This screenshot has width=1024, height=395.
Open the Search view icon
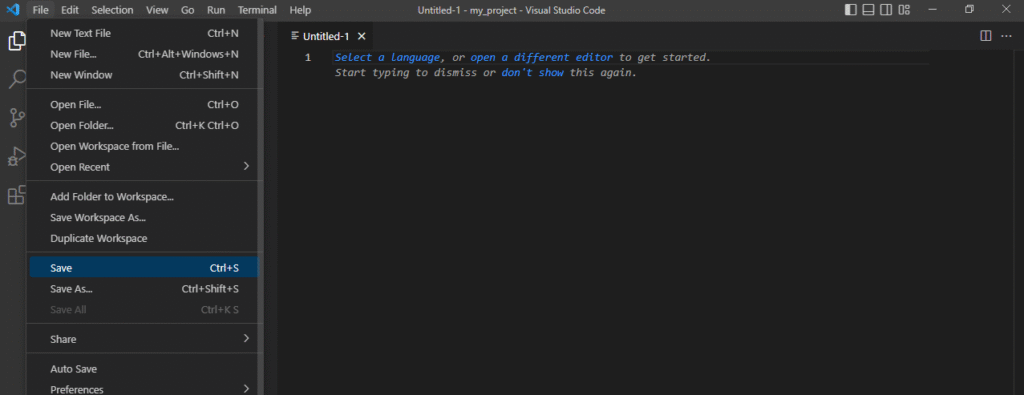pos(16,80)
